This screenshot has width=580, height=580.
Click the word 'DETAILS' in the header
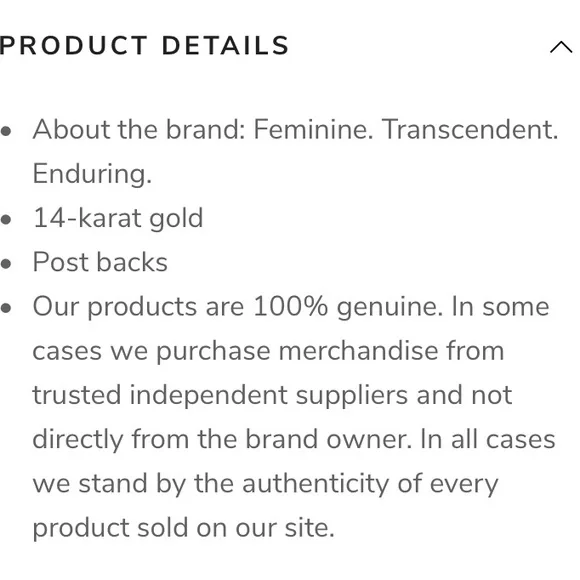click(x=225, y=45)
